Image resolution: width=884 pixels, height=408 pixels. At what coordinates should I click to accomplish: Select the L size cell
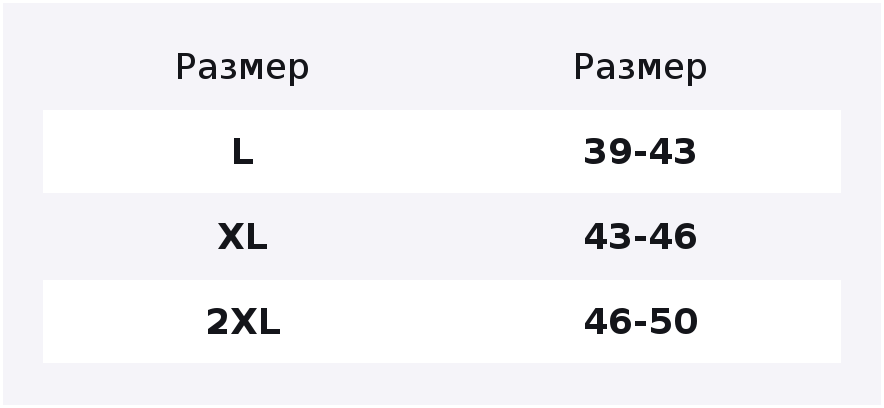click(x=242, y=152)
